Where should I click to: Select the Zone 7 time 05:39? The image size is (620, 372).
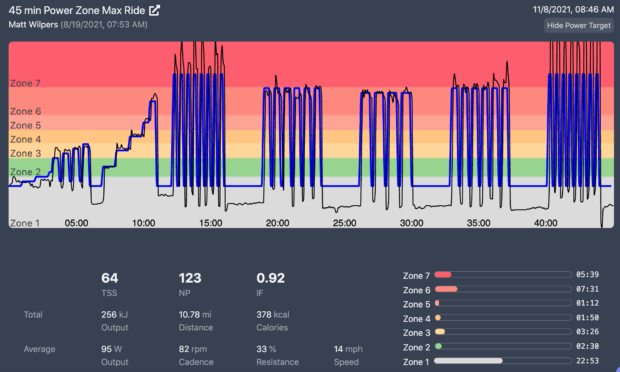tap(587, 274)
